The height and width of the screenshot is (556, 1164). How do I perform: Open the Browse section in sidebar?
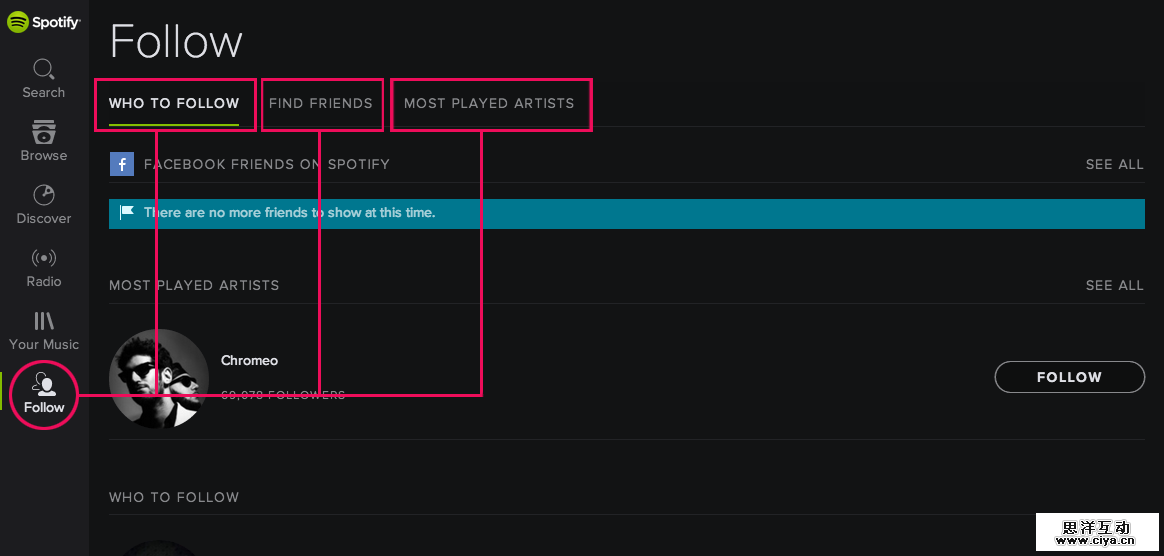pos(44,141)
